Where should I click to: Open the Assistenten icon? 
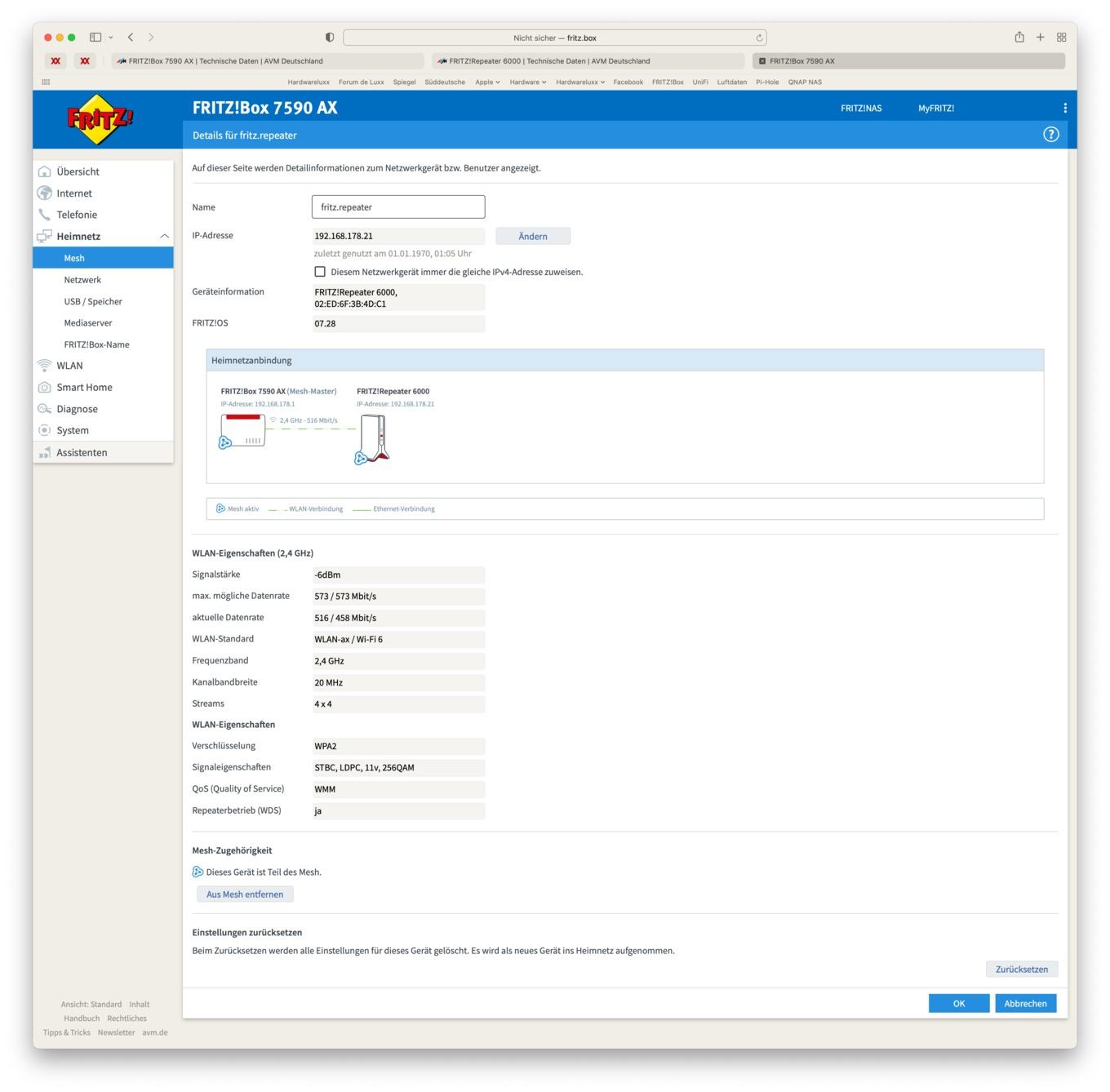point(45,452)
